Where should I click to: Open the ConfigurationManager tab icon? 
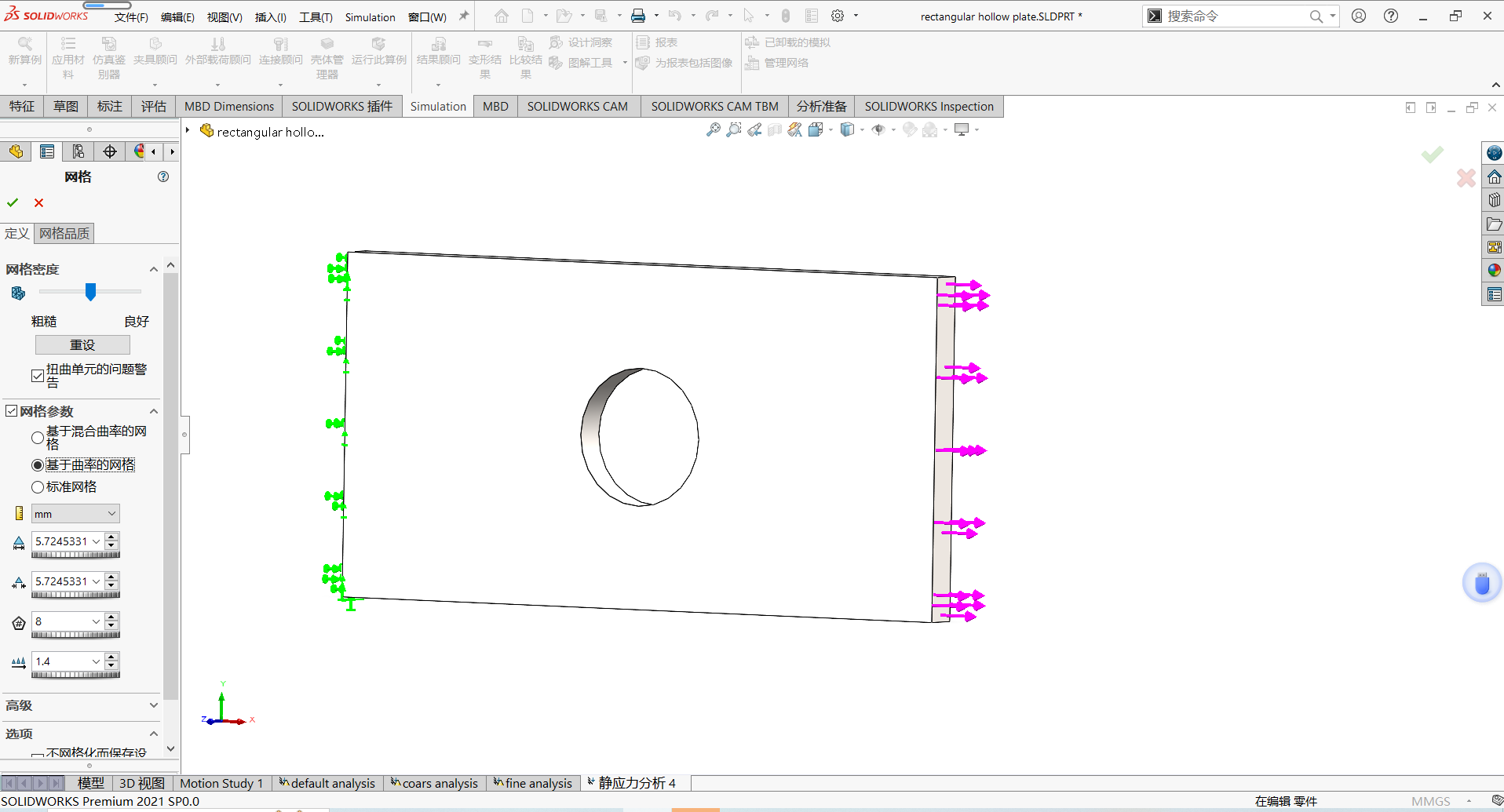(x=78, y=151)
